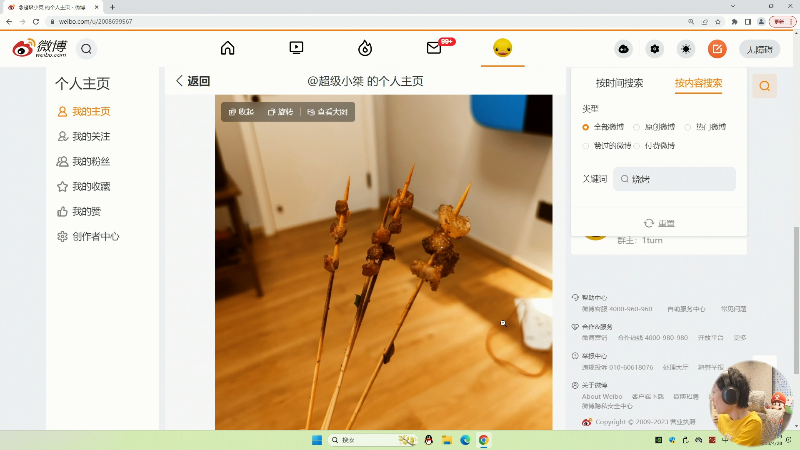
Task: Toggle the sun theme mode icon
Action: 686,49
